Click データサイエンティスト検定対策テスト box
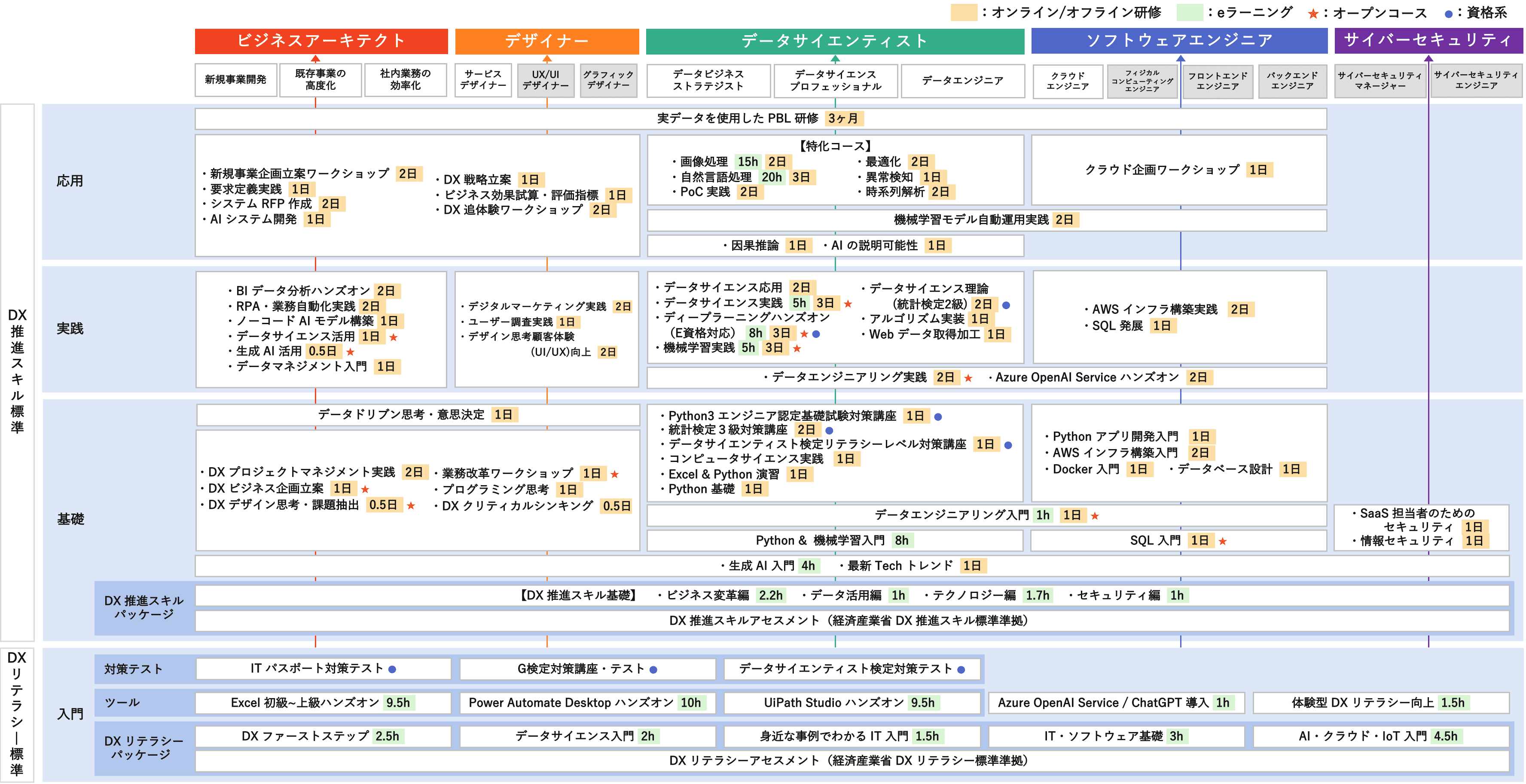 (852, 669)
